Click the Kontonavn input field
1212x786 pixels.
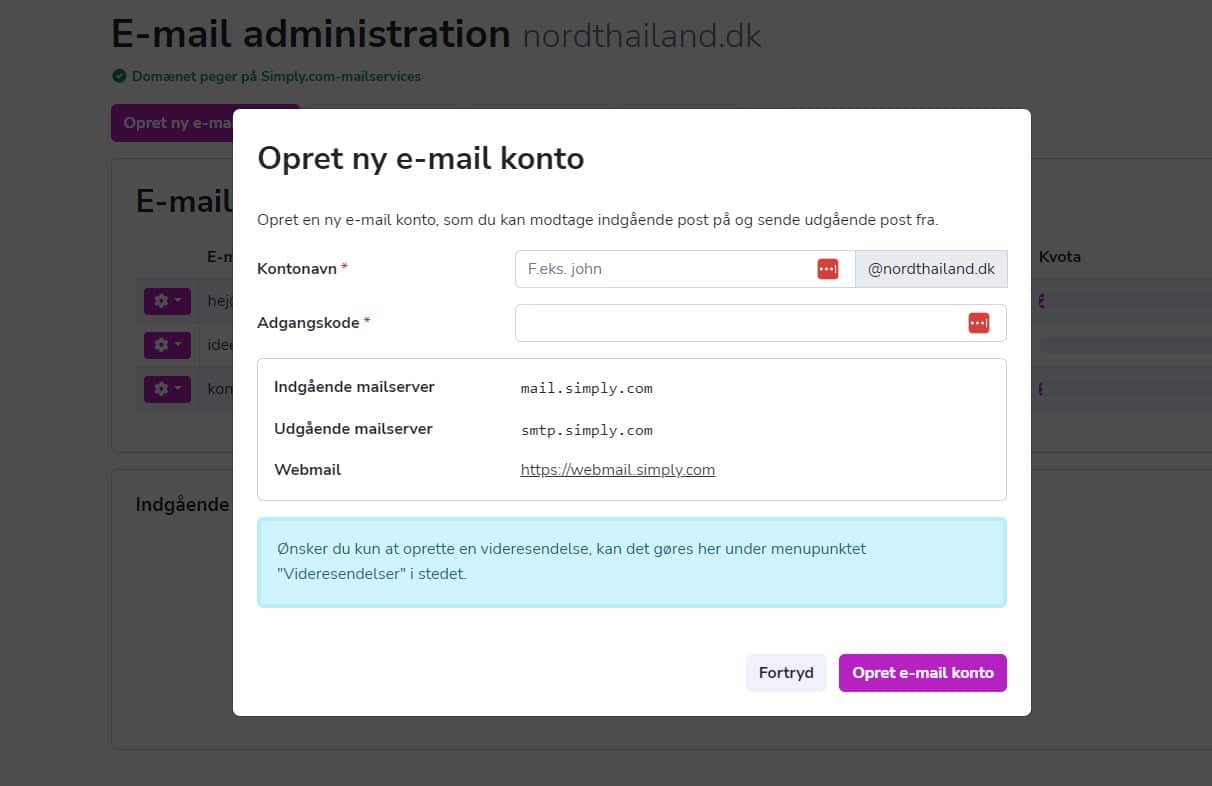685,269
